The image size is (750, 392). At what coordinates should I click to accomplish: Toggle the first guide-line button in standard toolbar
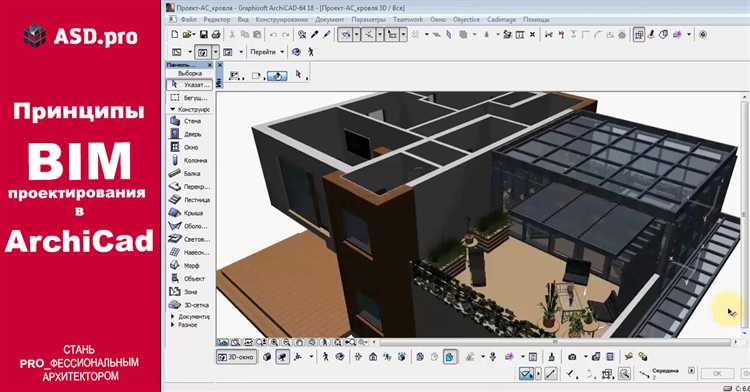[345, 34]
